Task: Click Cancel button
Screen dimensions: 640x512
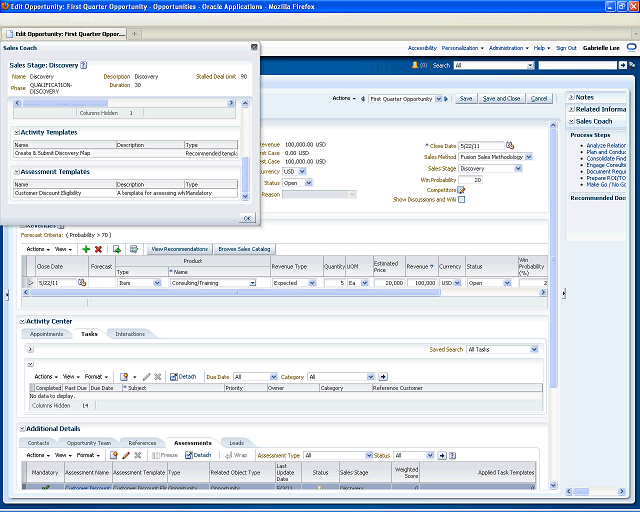Action: 539,99
